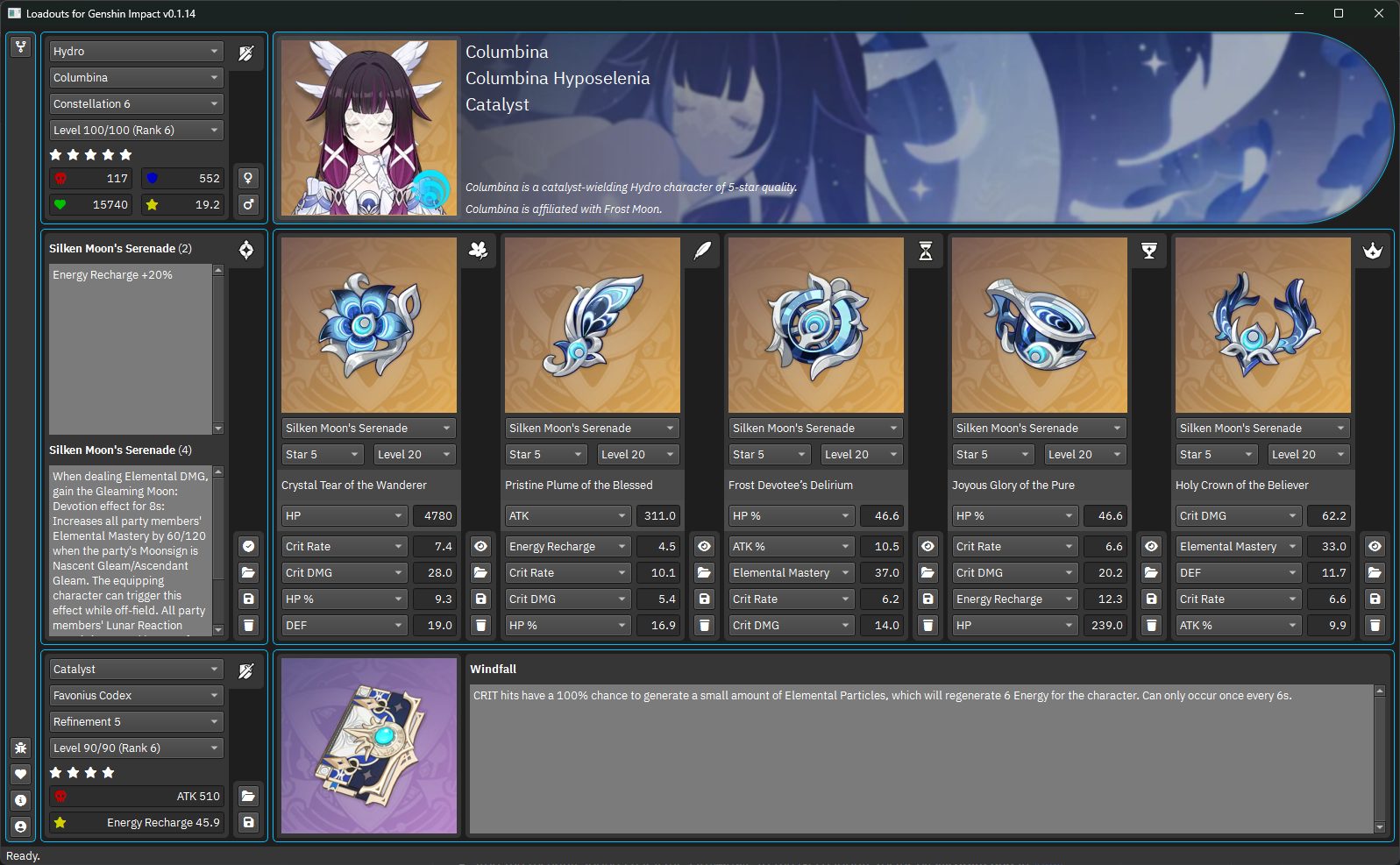The image size is (1400, 865).
Task: Click the goblet slot icon above Joyous Glory
Action: pyautogui.click(x=1148, y=251)
